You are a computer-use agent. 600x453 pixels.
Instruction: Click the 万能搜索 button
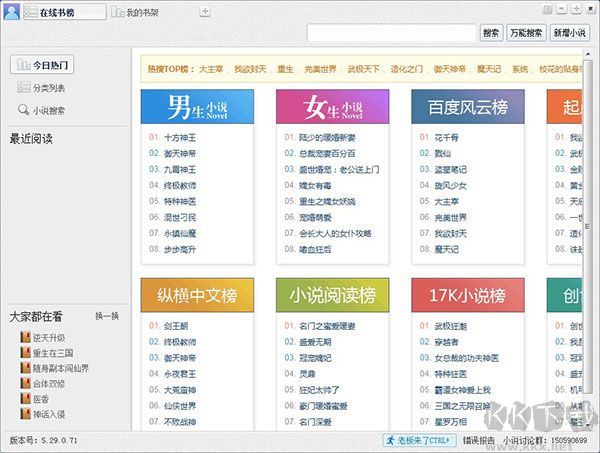(x=526, y=33)
